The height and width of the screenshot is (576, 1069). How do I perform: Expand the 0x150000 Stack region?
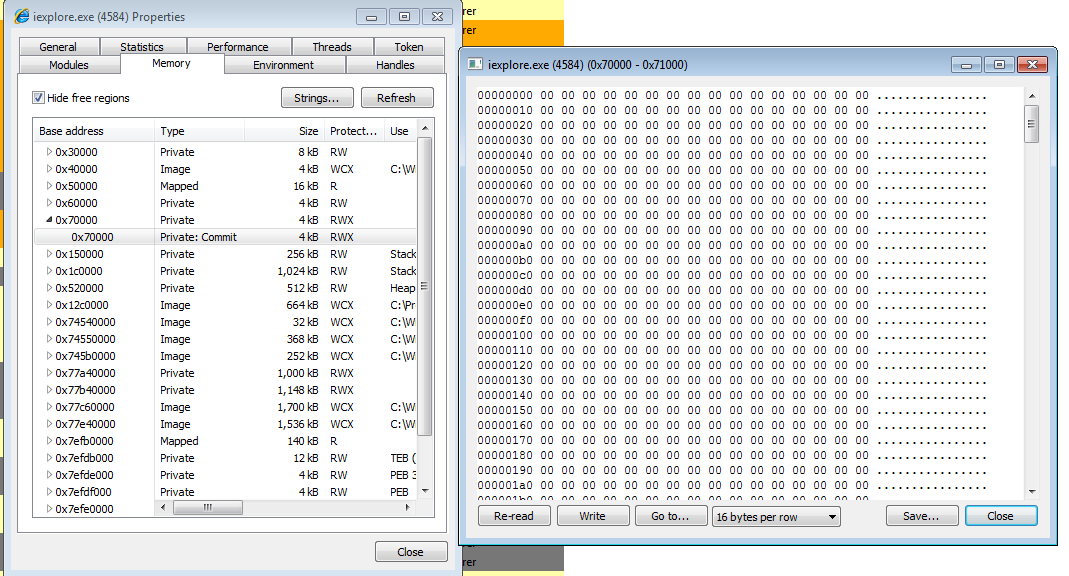click(49, 254)
